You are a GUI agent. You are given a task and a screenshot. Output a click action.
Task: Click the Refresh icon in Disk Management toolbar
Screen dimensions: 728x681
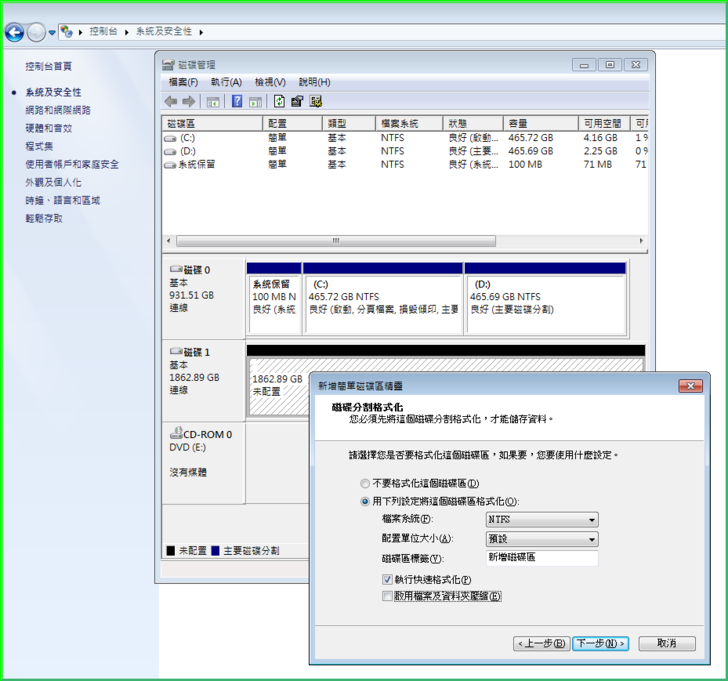pos(279,101)
